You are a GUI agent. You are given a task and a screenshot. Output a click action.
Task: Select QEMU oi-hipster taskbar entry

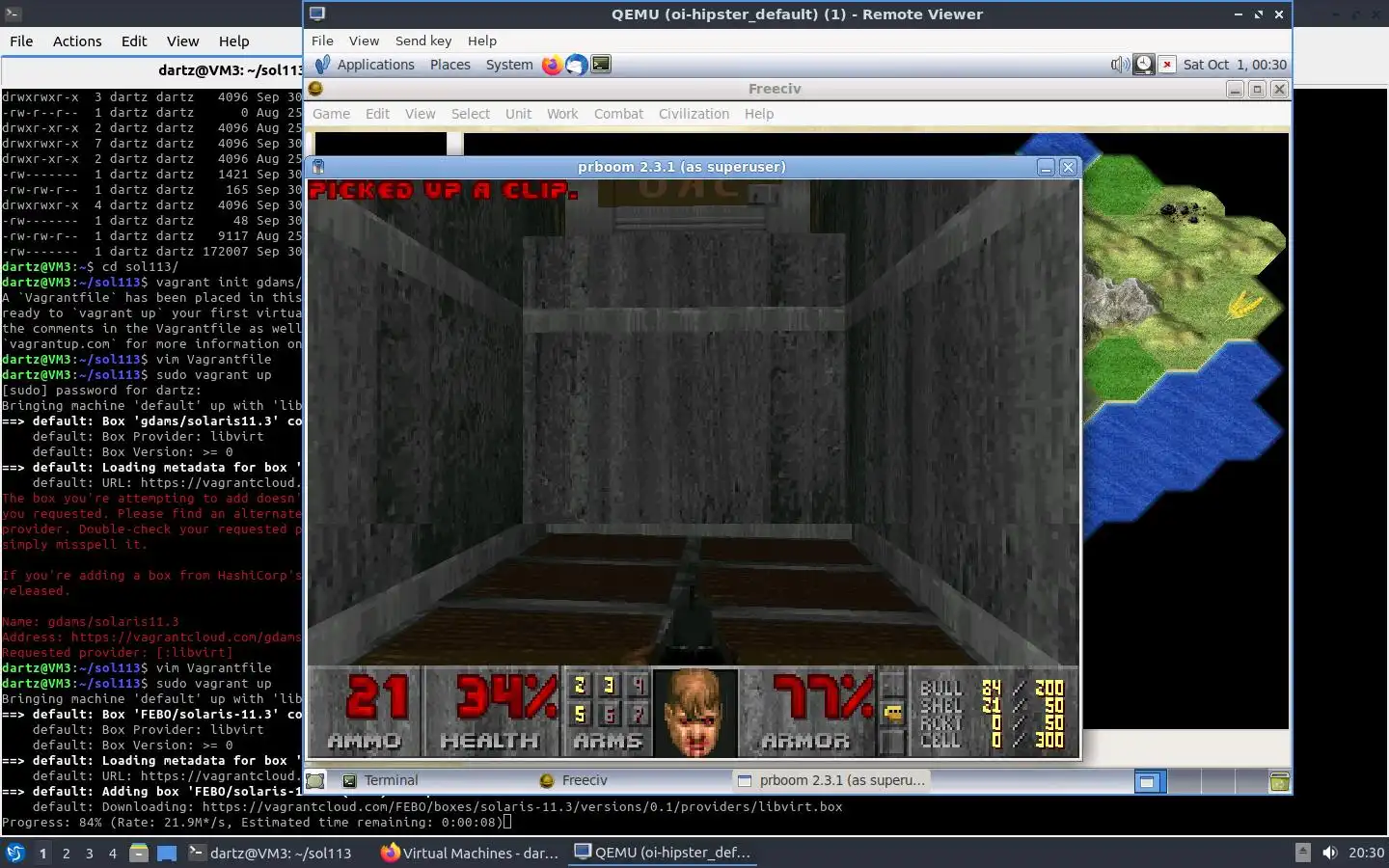(x=663, y=853)
